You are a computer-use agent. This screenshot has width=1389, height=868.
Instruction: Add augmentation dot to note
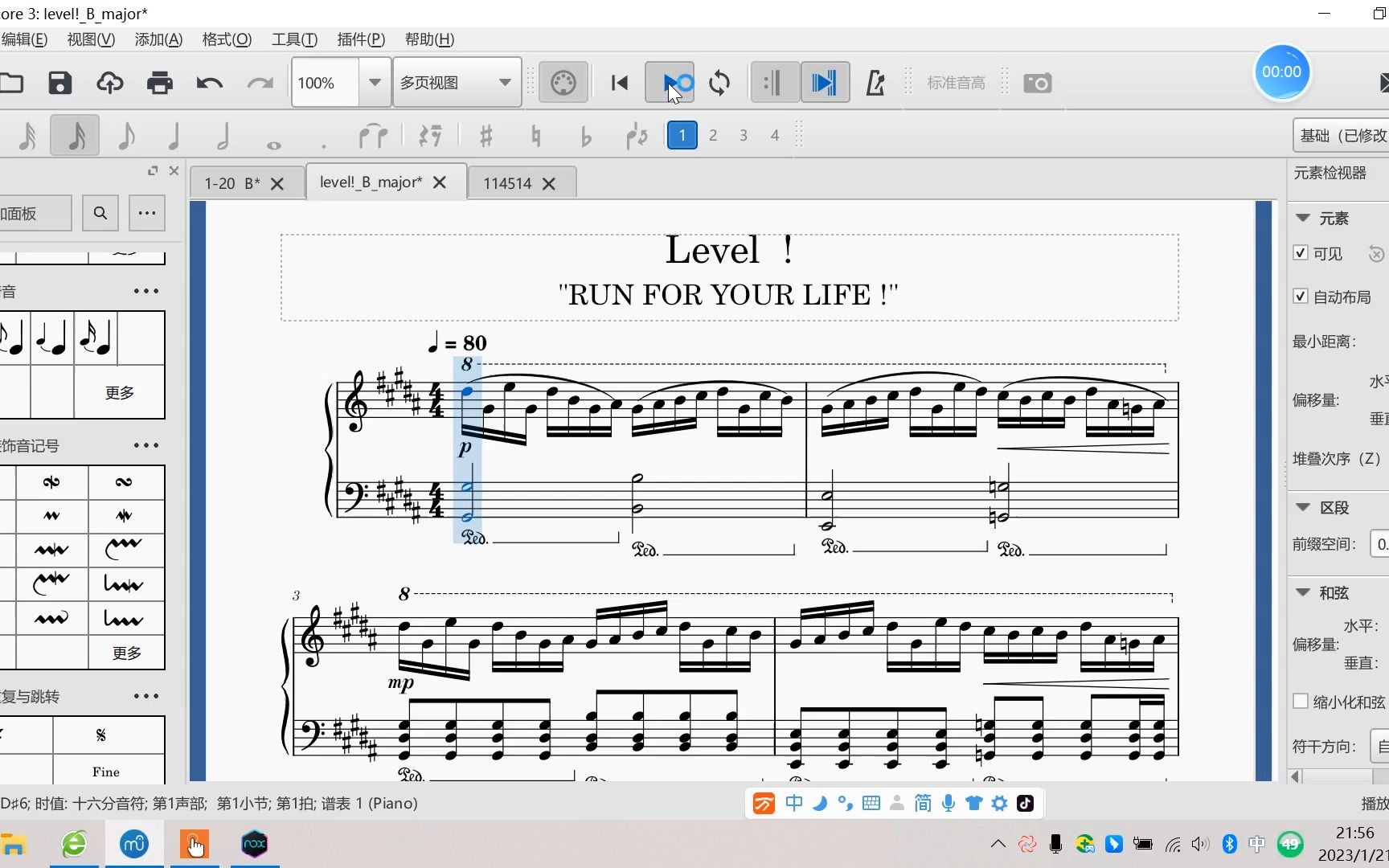pyautogui.click(x=323, y=145)
